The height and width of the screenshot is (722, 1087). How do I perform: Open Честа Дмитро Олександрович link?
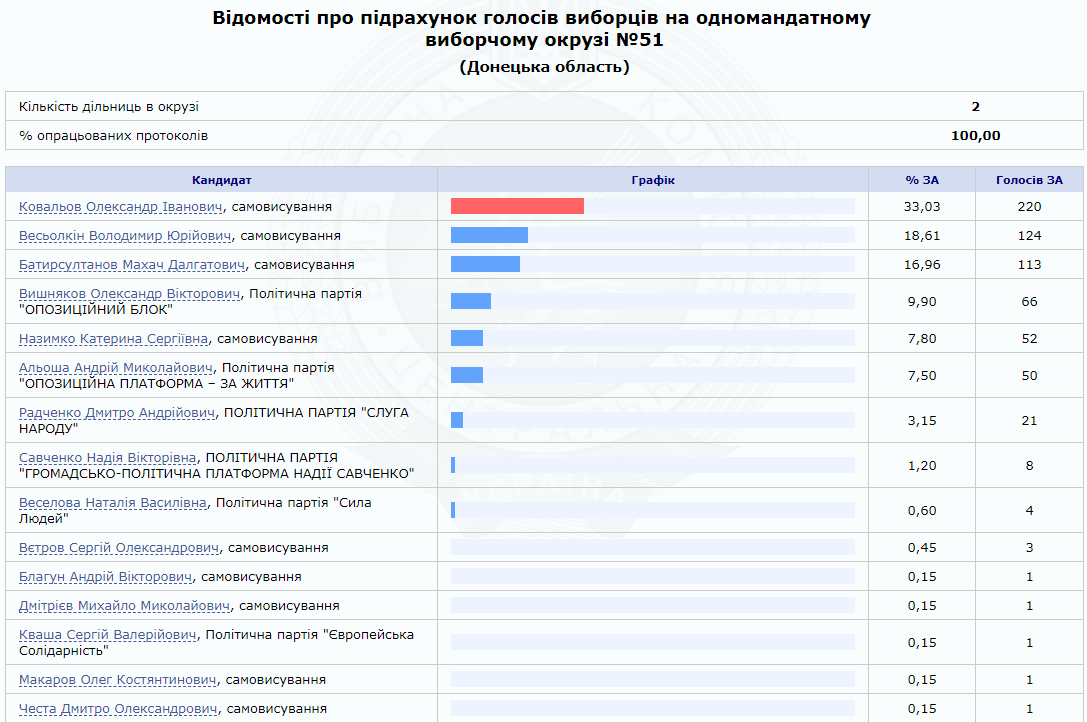pyautogui.click(x=118, y=709)
